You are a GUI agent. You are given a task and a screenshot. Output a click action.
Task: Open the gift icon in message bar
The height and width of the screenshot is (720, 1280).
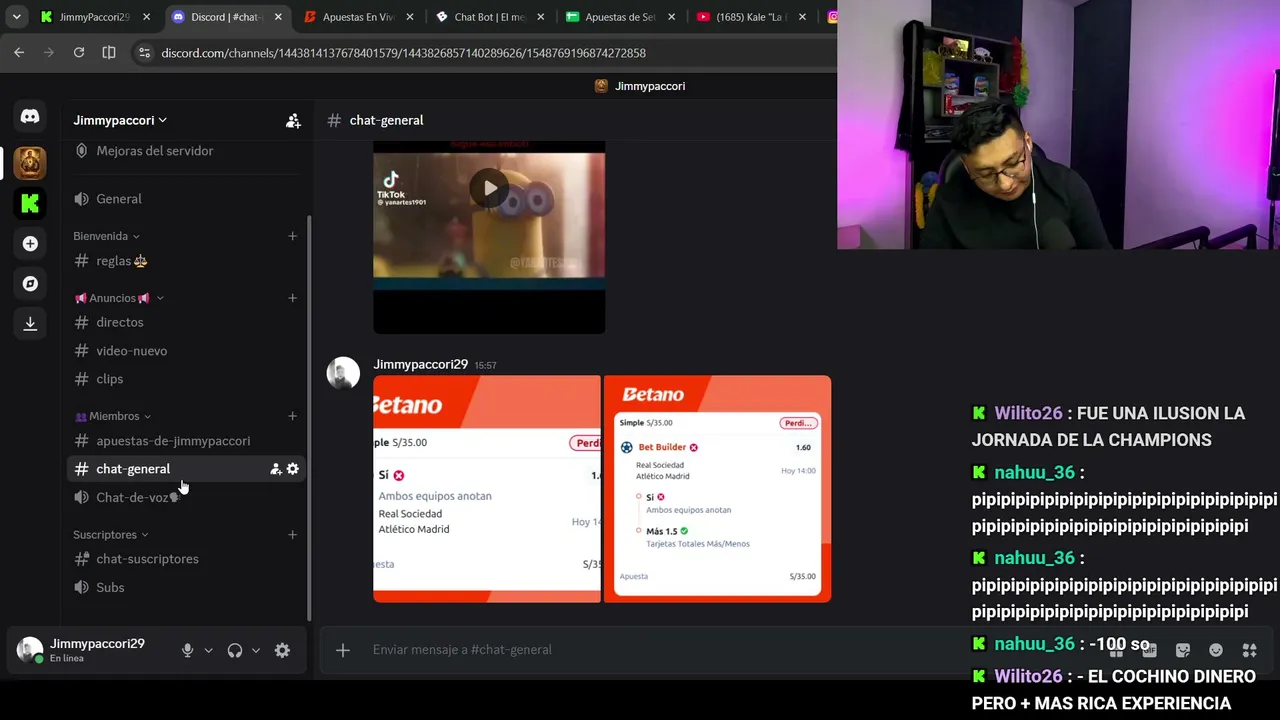click(x=1116, y=650)
